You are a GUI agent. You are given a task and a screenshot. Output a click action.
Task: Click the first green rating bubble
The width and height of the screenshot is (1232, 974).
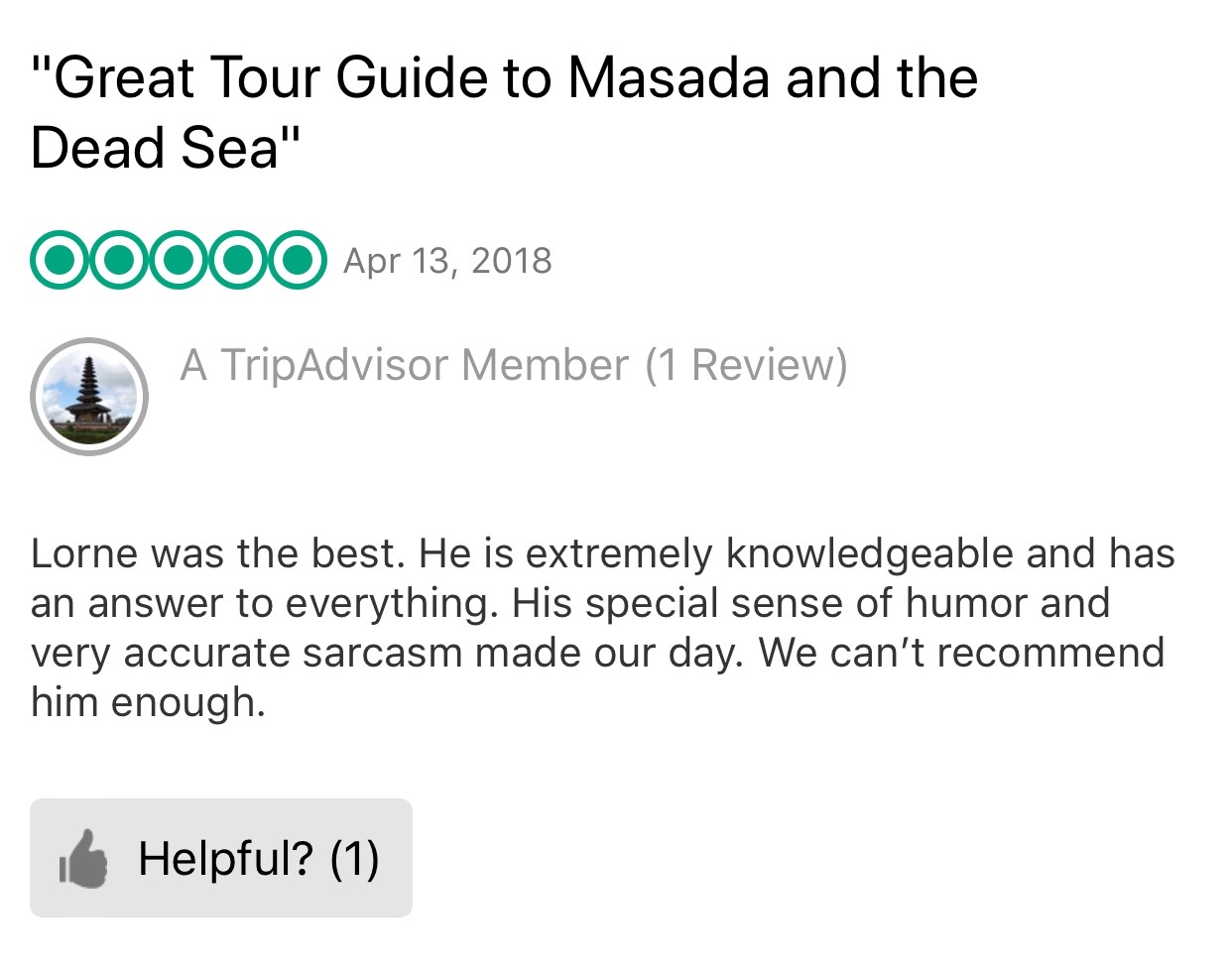(x=61, y=260)
